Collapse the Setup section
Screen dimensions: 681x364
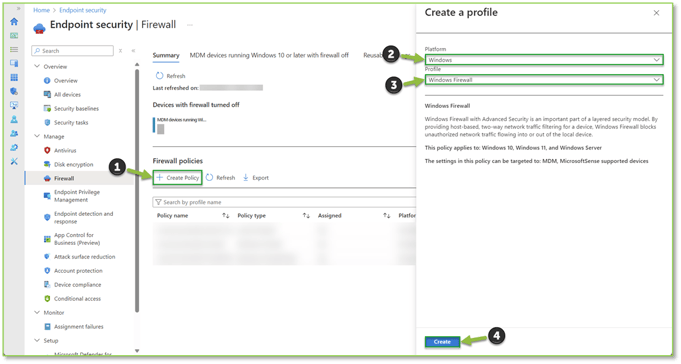click(x=37, y=341)
